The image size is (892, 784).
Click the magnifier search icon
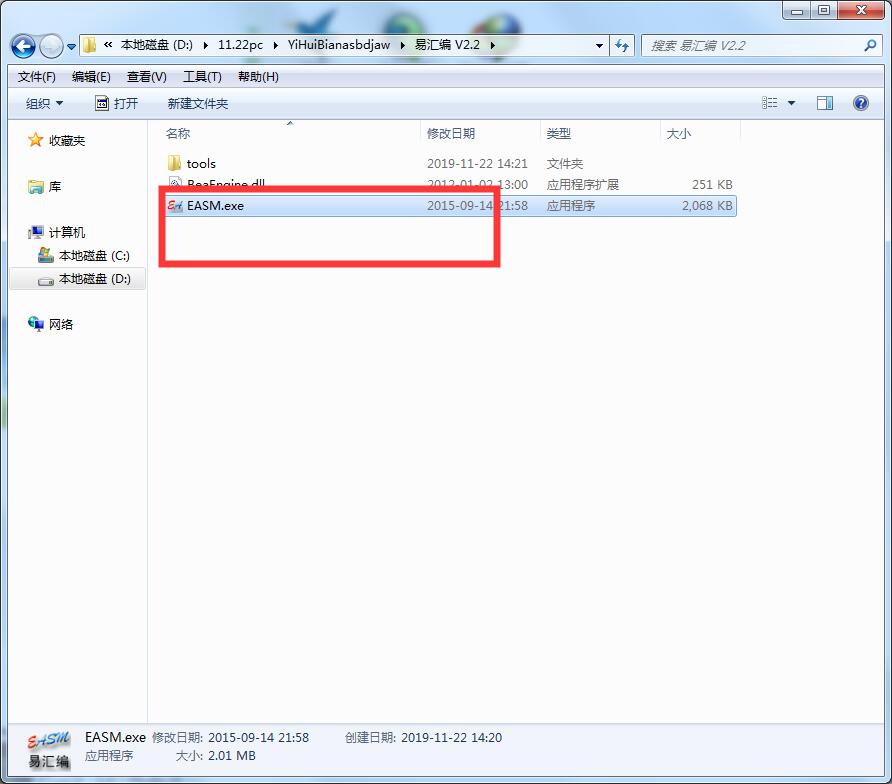pyautogui.click(x=870, y=46)
